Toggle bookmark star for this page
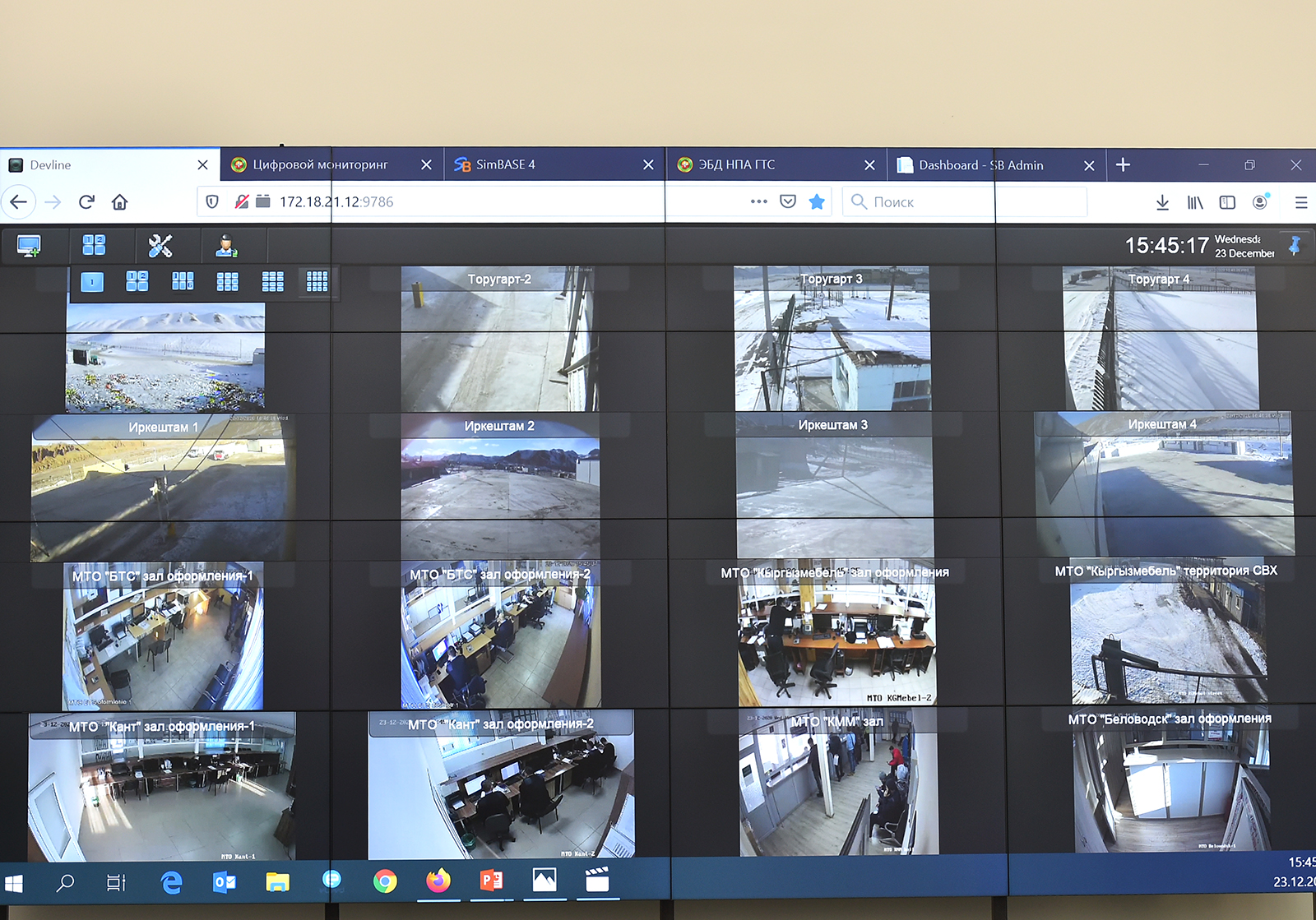The image size is (1316, 920). tap(817, 202)
